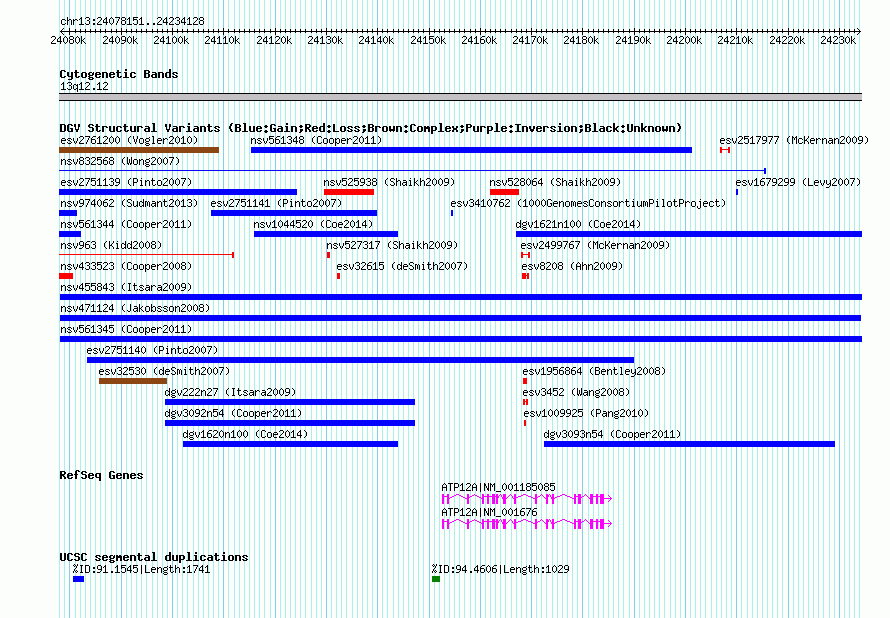Select the blue dgv1620n100 gain bar
The width and height of the screenshot is (890, 618).
291,444
